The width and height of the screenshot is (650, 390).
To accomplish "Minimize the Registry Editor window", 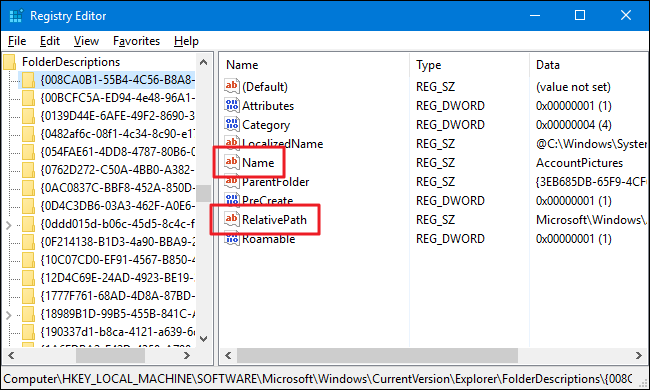I will pyautogui.click(x=535, y=16).
